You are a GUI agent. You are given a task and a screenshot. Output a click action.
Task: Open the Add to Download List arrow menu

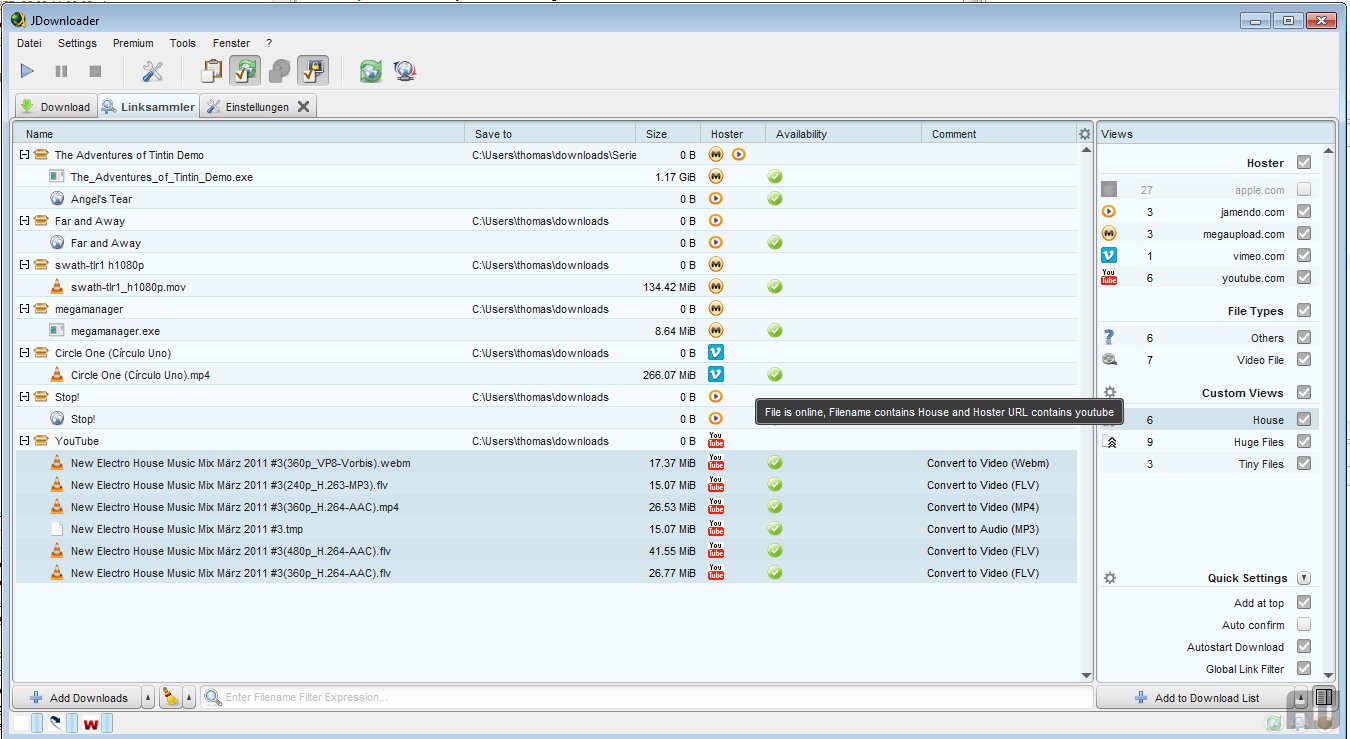pos(1301,697)
